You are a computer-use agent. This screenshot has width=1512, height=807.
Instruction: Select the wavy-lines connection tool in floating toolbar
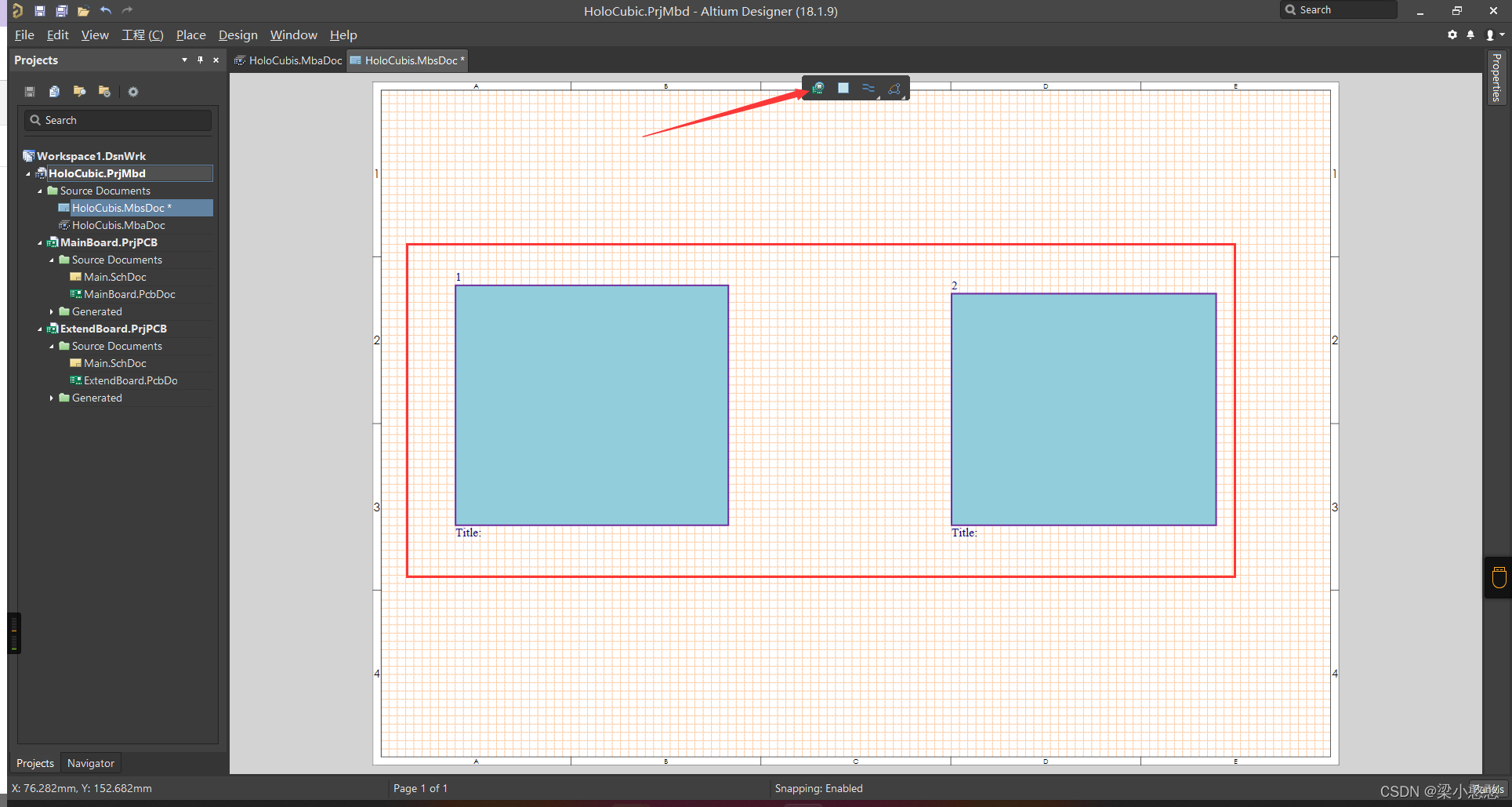point(868,88)
